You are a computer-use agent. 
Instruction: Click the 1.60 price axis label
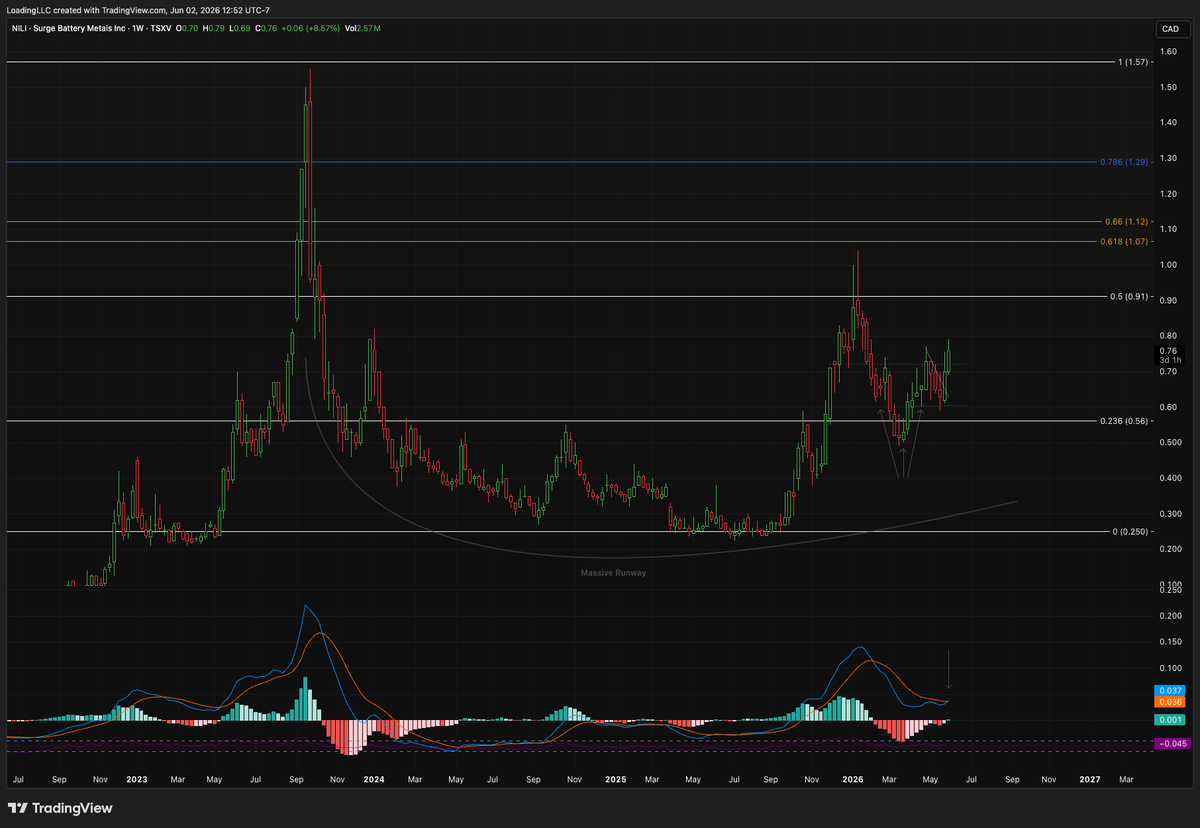click(x=1168, y=52)
